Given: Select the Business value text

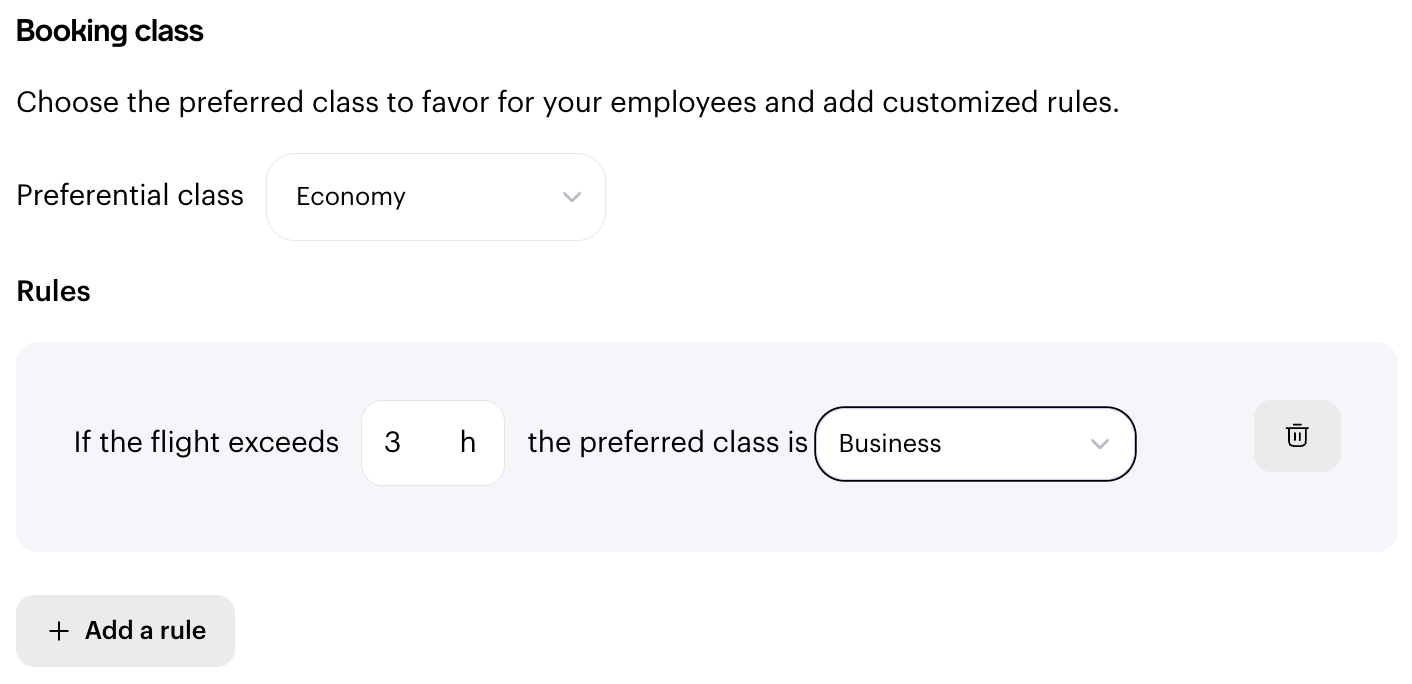Looking at the screenshot, I should pyautogui.click(x=890, y=444).
